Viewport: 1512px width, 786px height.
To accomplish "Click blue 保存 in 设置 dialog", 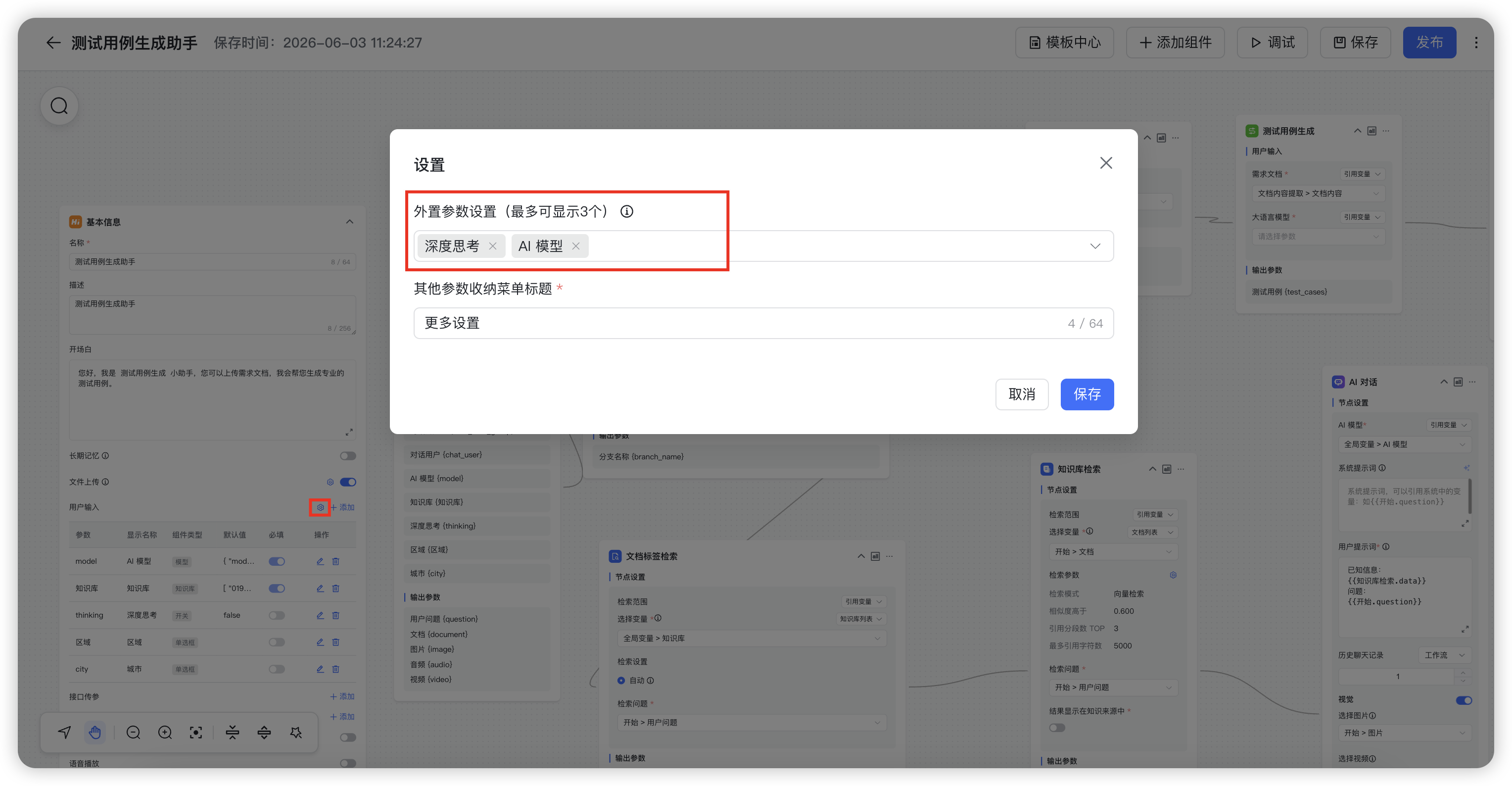I will click(x=1087, y=394).
